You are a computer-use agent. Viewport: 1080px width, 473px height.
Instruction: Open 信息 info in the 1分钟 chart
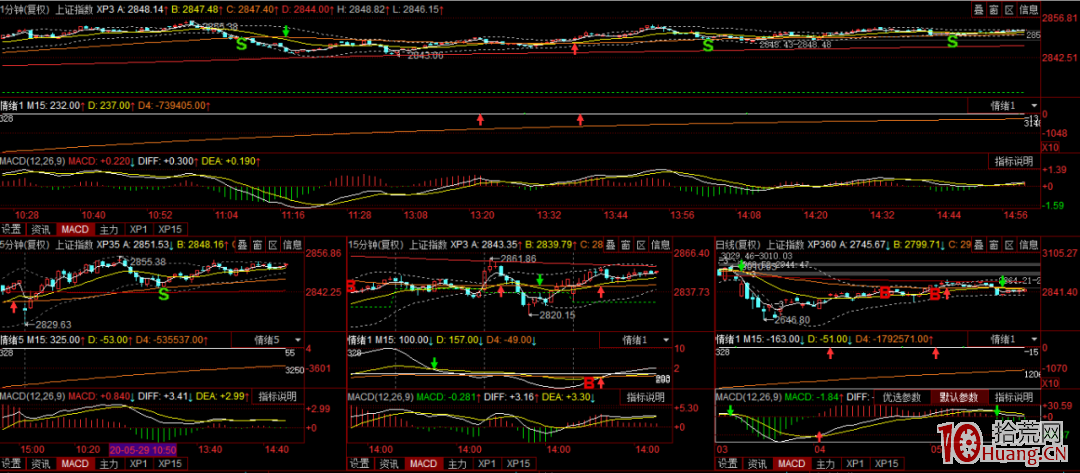pos(1028,9)
